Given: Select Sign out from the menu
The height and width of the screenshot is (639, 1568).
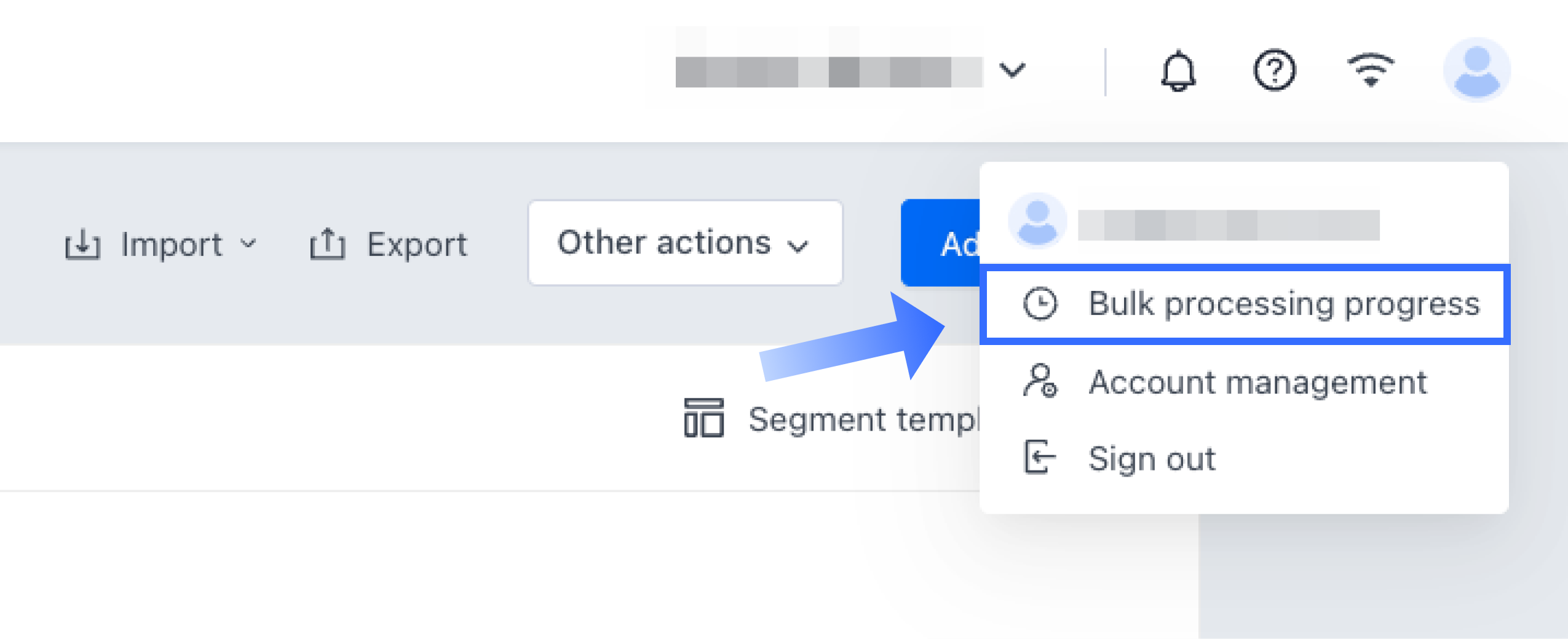Looking at the screenshot, I should [x=1152, y=458].
